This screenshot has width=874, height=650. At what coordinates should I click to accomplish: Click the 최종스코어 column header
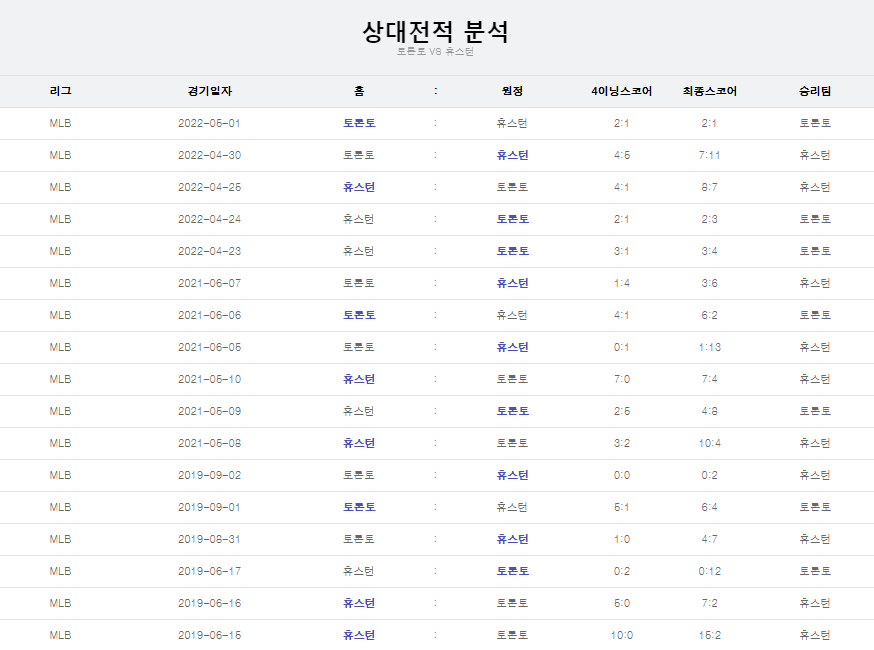point(710,91)
